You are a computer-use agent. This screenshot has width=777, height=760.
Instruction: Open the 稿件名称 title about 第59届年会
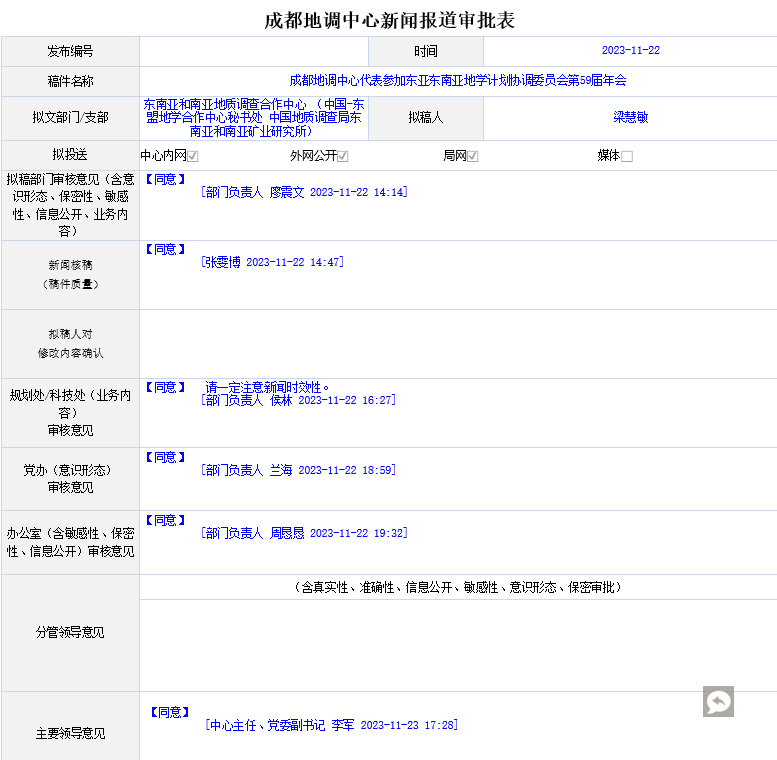click(x=457, y=80)
